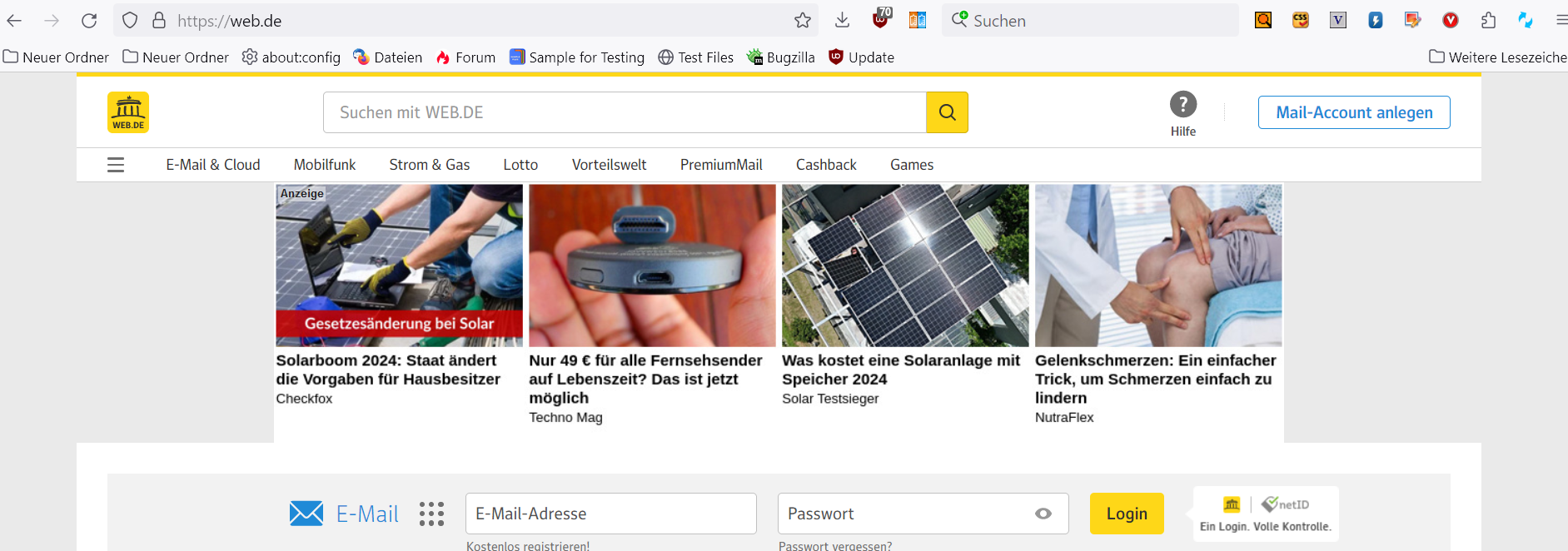Open the Firefox downloads panel
Viewport: 1568px width, 551px height.
(x=842, y=21)
